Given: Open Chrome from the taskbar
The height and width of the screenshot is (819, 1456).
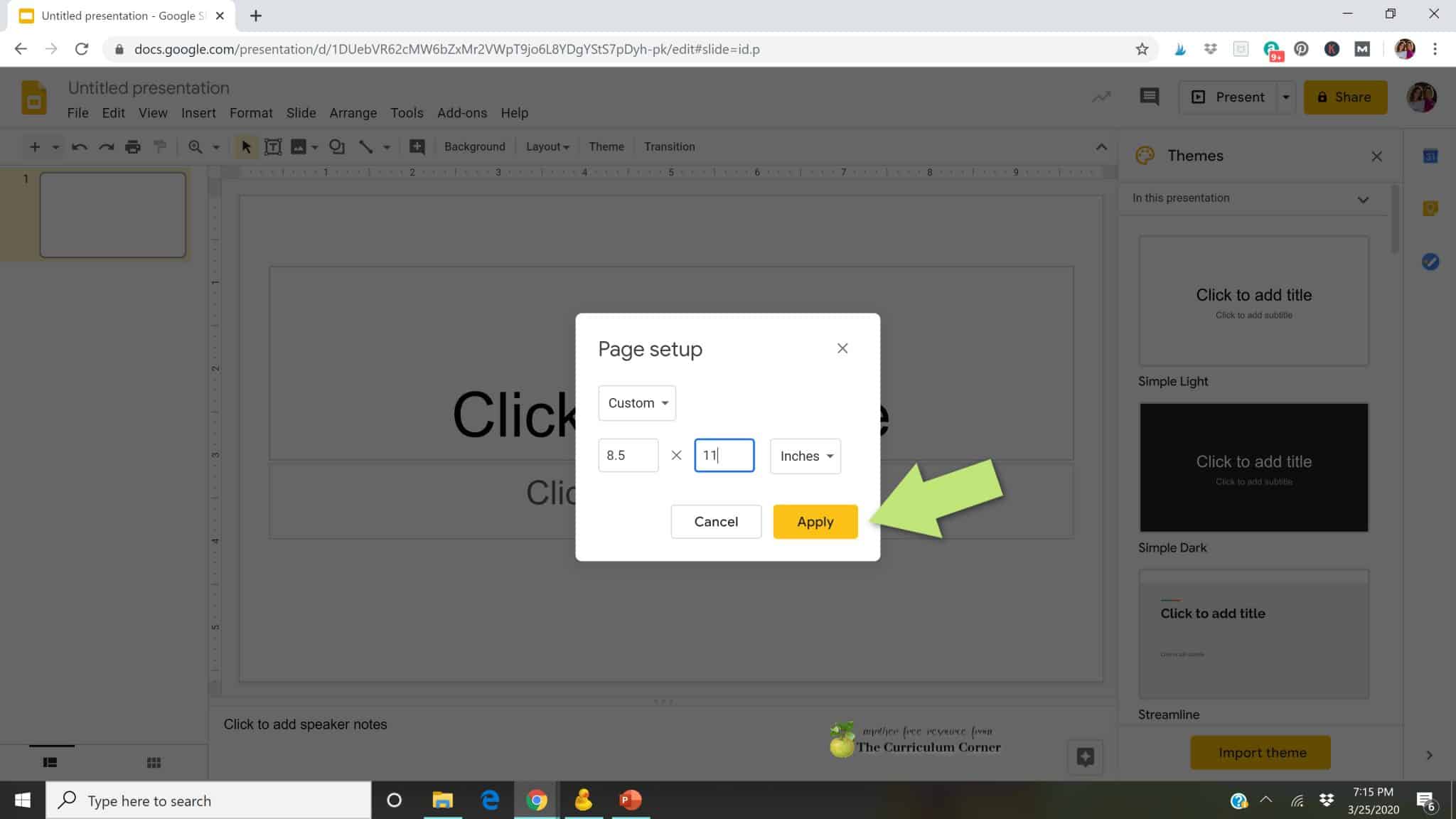Looking at the screenshot, I should [536, 801].
